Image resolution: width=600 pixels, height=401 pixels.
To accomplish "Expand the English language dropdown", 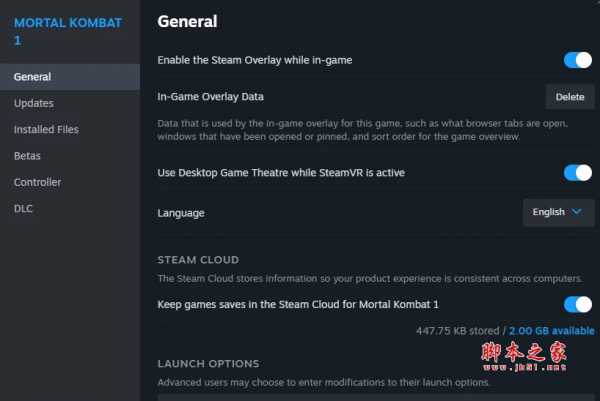I will pyautogui.click(x=559, y=212).
